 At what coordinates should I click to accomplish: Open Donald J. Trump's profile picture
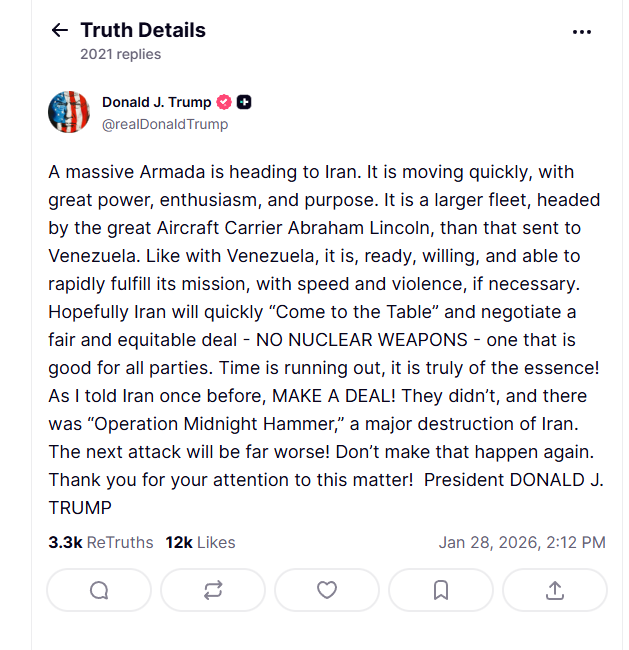[69, 111]
